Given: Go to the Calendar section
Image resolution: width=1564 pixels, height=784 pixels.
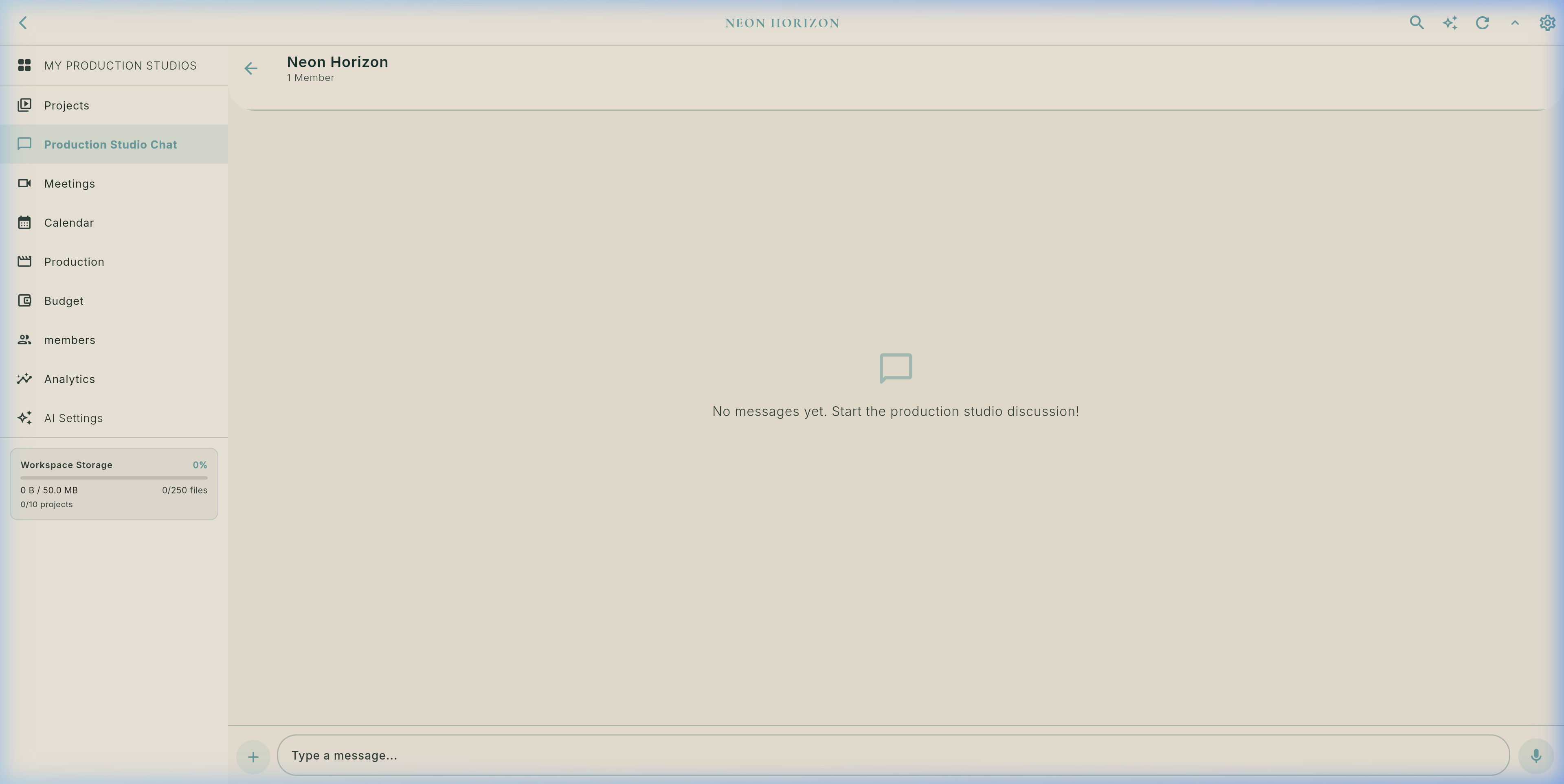Looking at the screenshot, I should (114, 223).
